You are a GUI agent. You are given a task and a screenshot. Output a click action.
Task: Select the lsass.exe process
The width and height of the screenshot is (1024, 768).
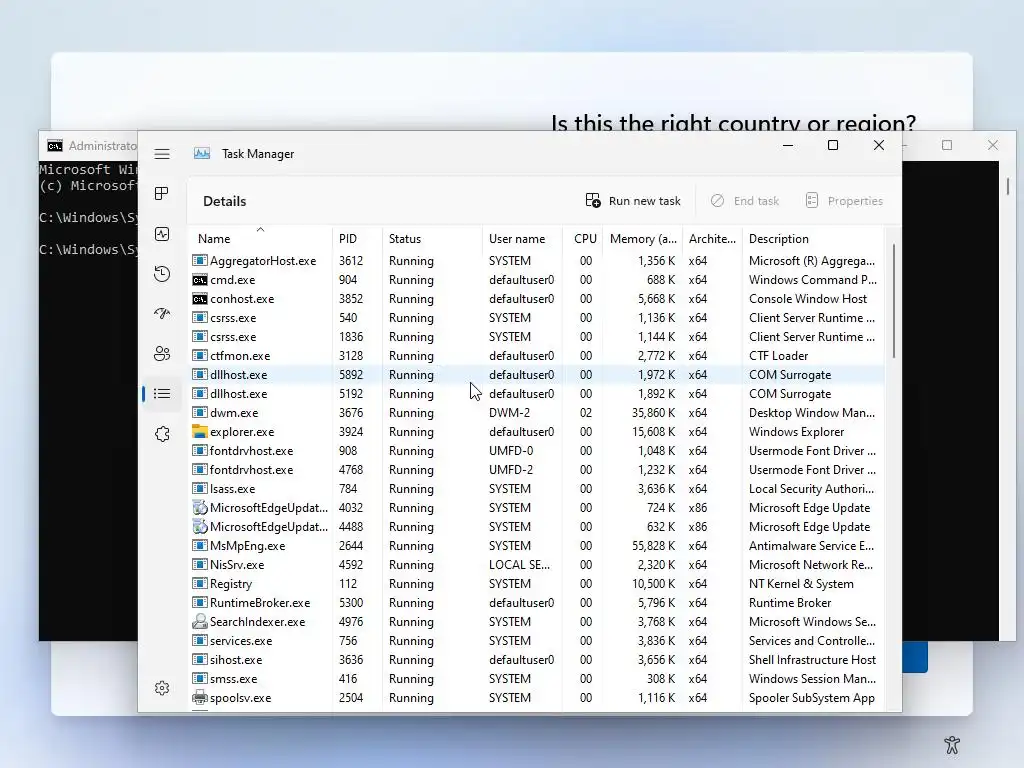pyautogui.click(x=537, y=488)
